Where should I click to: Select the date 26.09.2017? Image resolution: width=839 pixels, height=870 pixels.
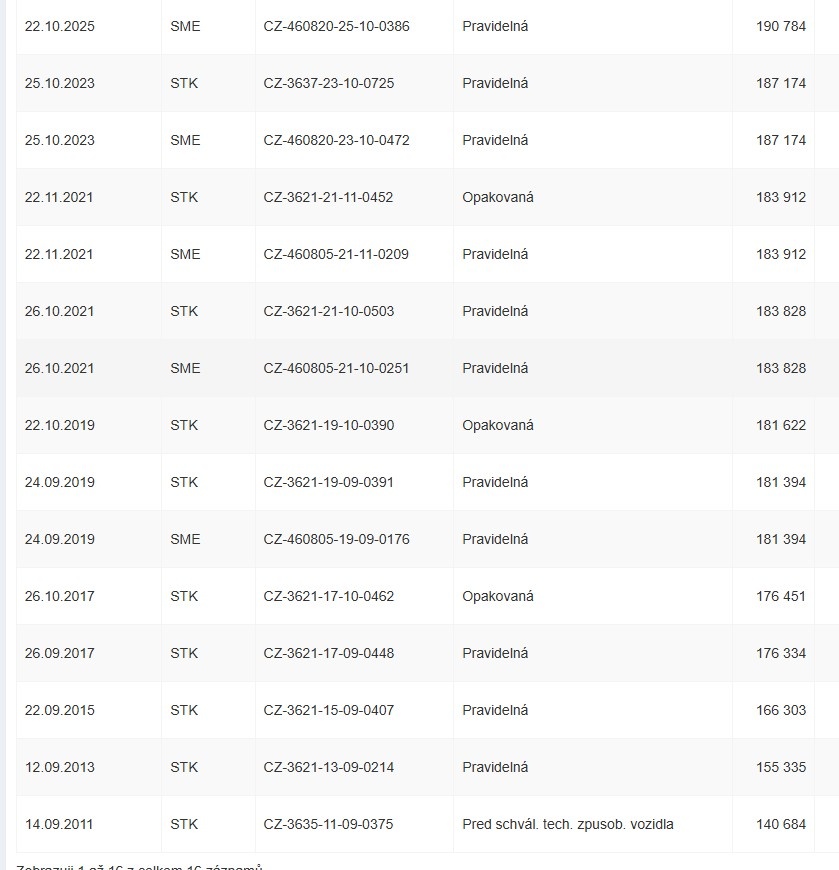tap(60, 653)
